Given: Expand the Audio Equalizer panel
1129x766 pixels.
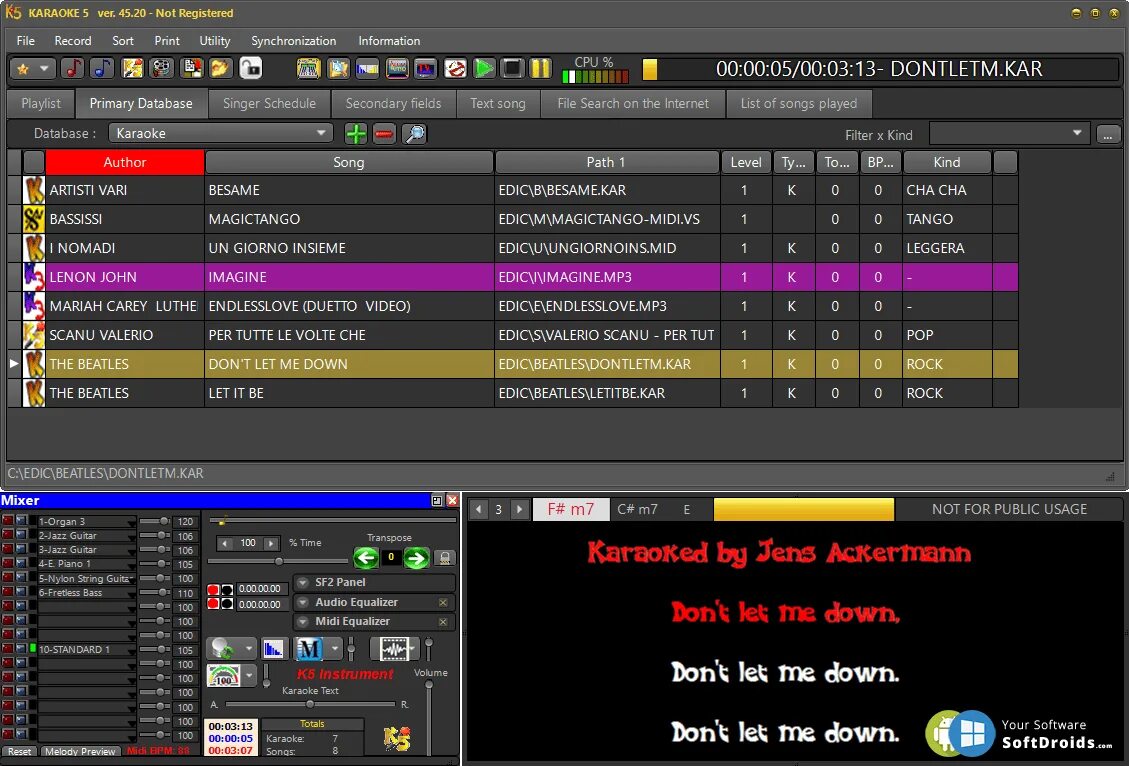Looking at the screenshot, I should click(303, 602).
